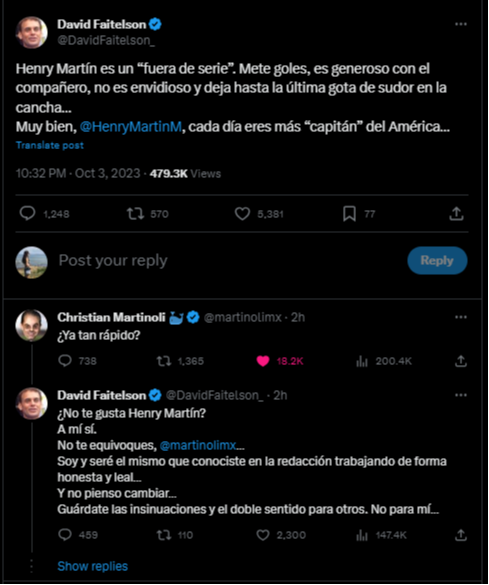Repost the main Henry Martín tweet

click(x=135, y=214)
